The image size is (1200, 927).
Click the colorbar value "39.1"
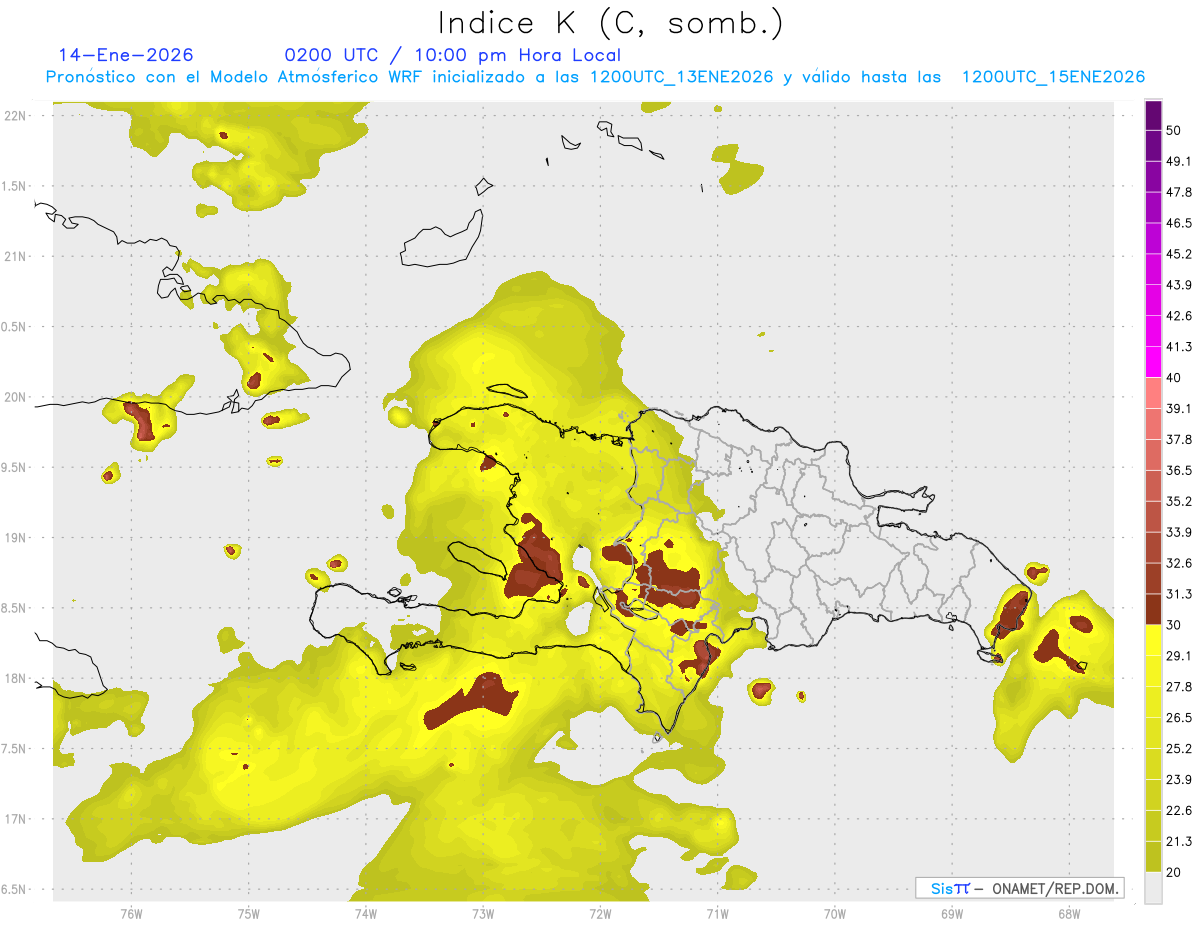coord(1179,408)
